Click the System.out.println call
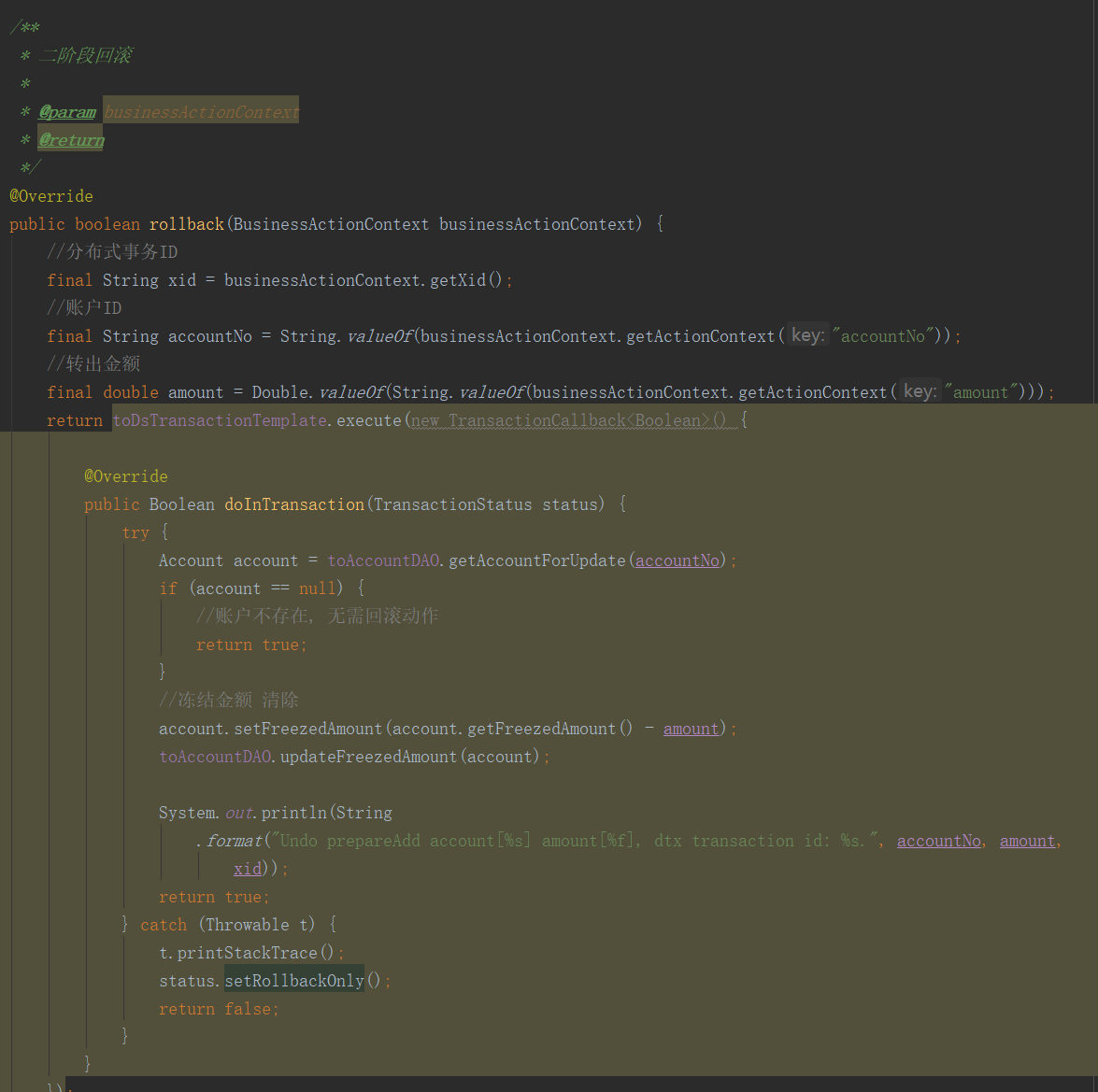This screenshot has width=1098, height=1092. point(242,813)
